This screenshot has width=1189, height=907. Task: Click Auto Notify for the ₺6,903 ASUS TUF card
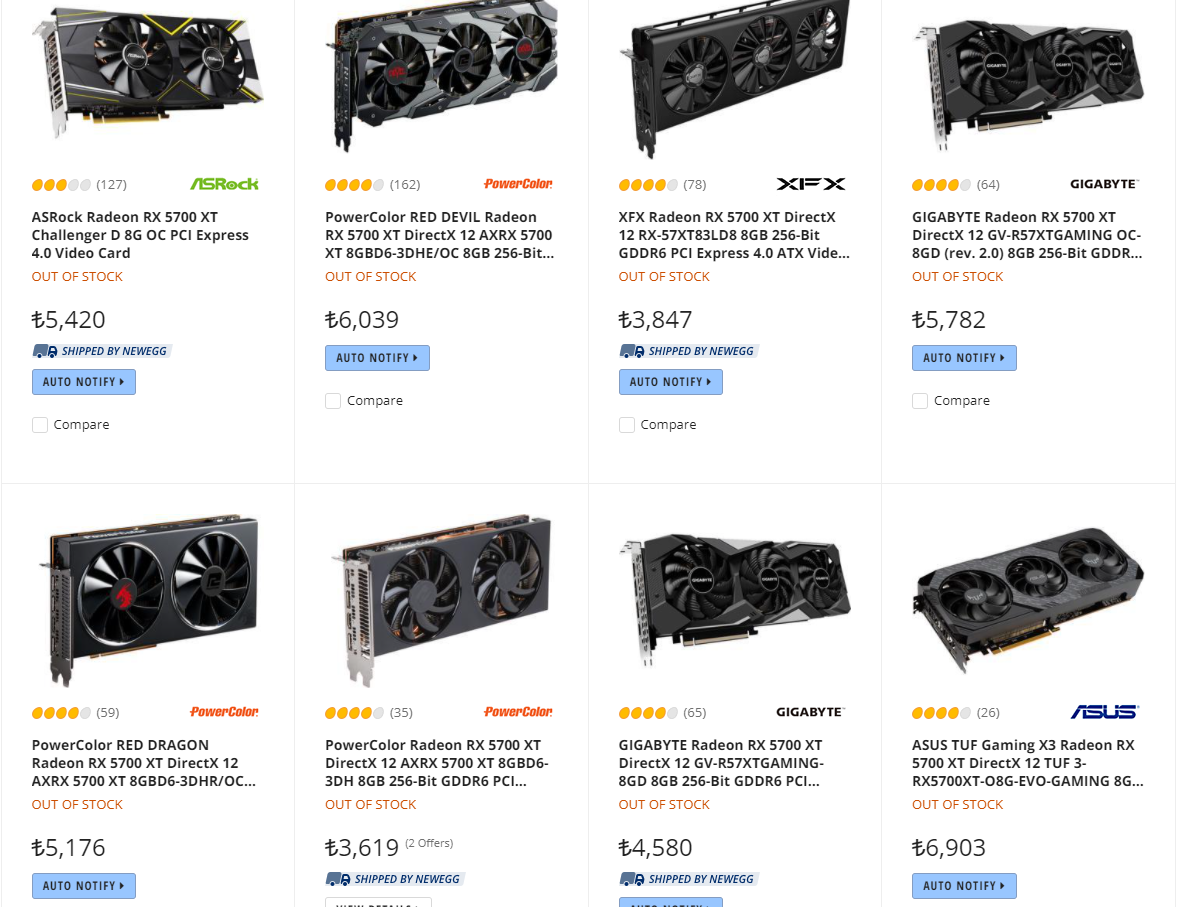pyautogui.click(x=964, y=886)
